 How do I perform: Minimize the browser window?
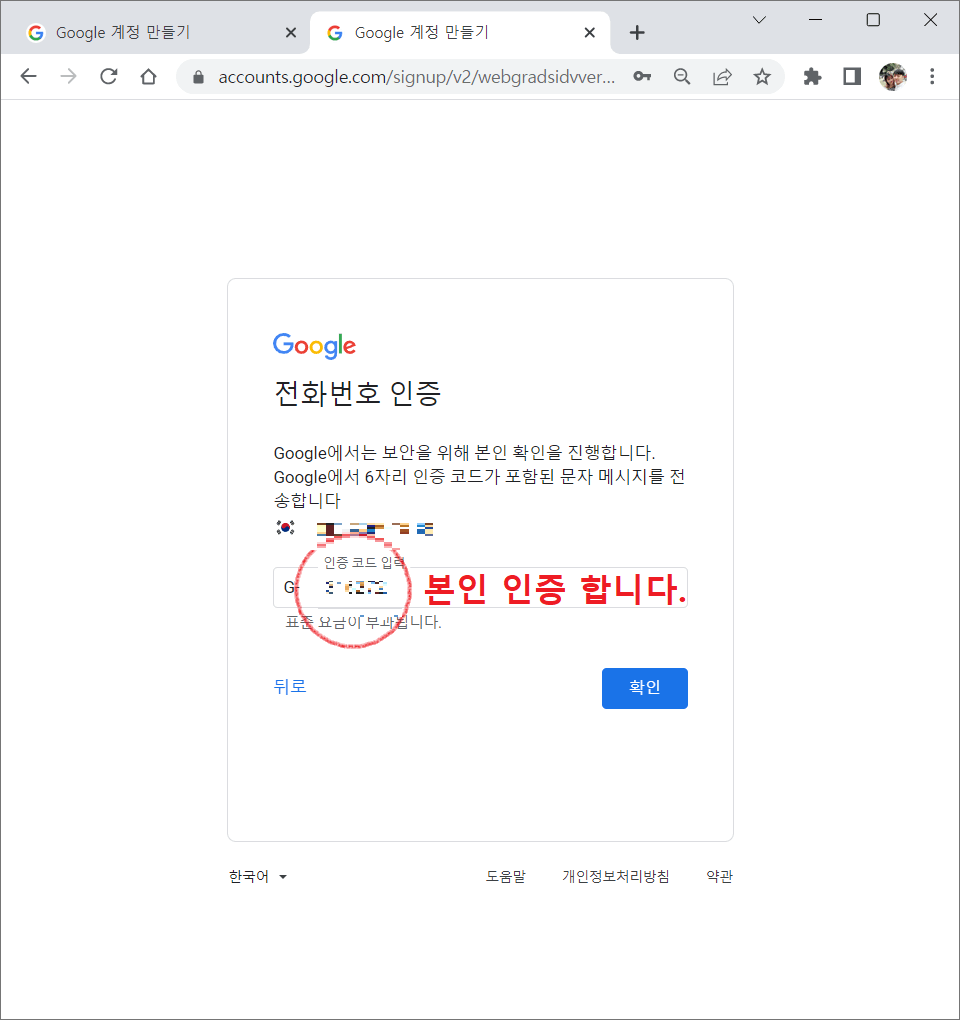[x=816, y=20]
